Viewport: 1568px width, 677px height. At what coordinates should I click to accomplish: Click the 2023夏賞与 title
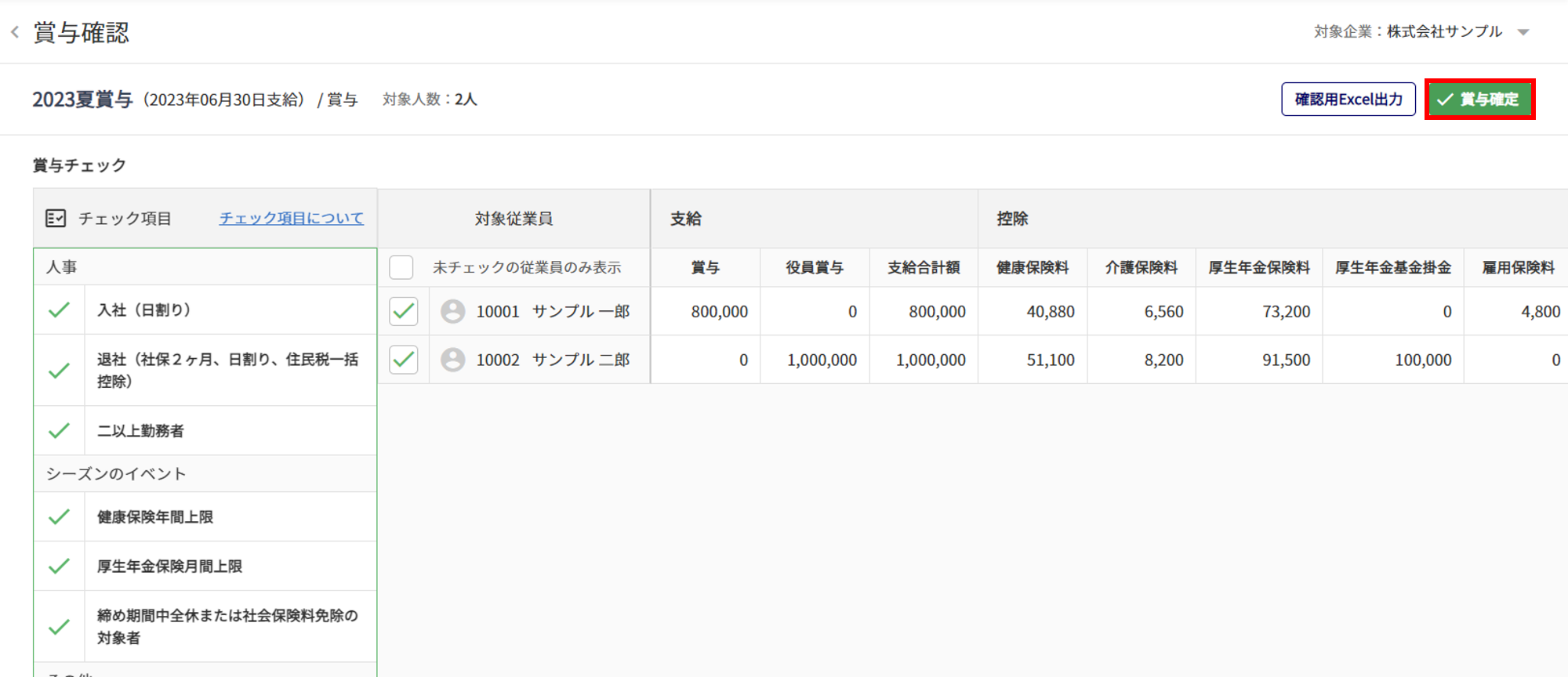(82, 100)
